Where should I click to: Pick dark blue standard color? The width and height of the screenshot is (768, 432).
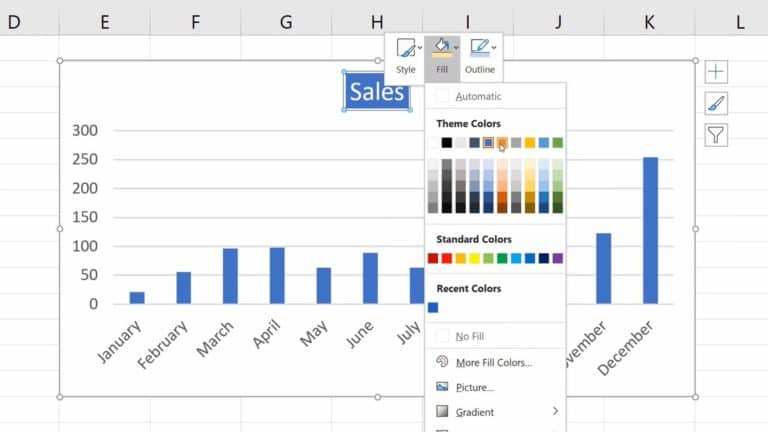click(x=544, y=258)
